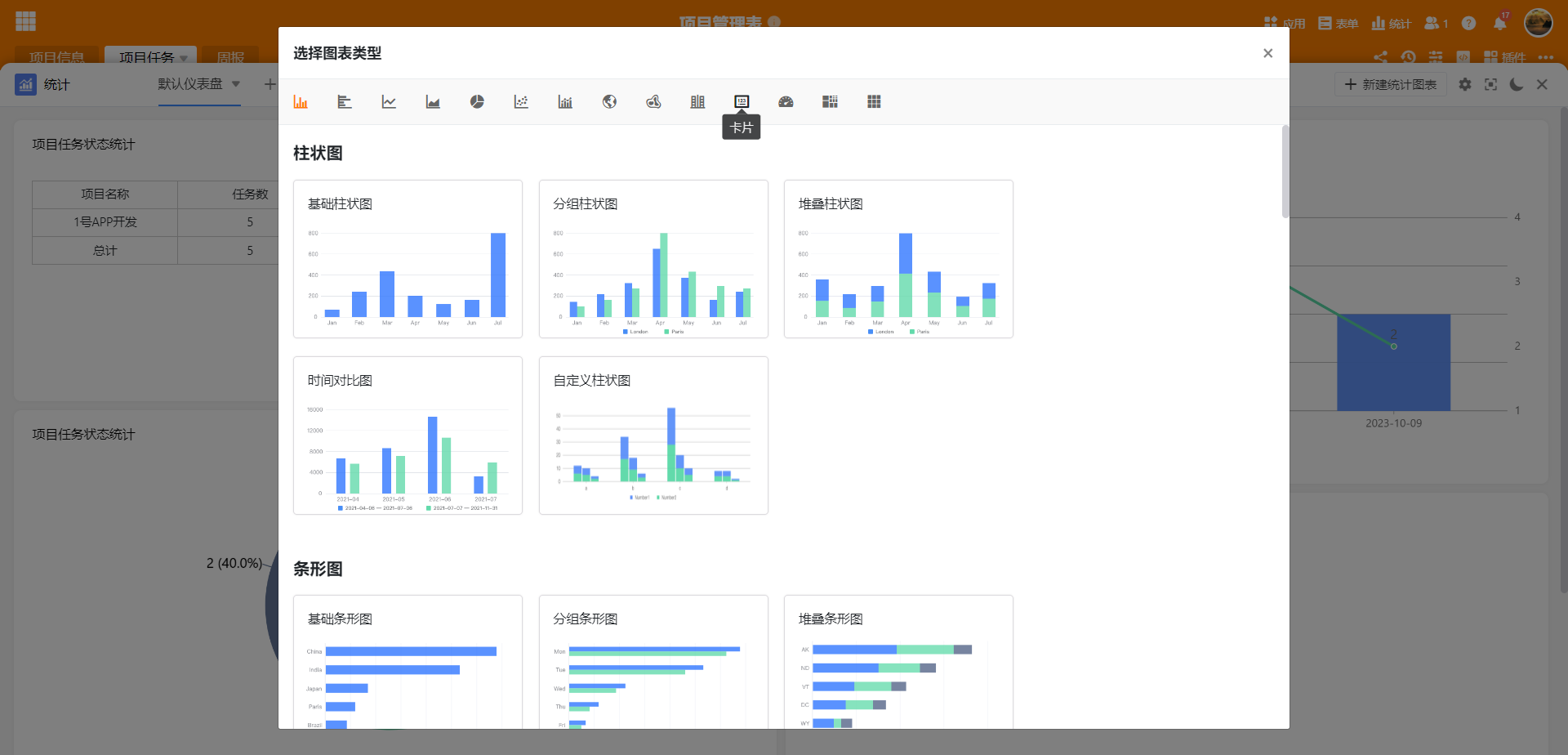This screenshot has width=1568, height=755.
Task: Choose the 时间对比图 chart thumbnail
Action: (408, 436)
